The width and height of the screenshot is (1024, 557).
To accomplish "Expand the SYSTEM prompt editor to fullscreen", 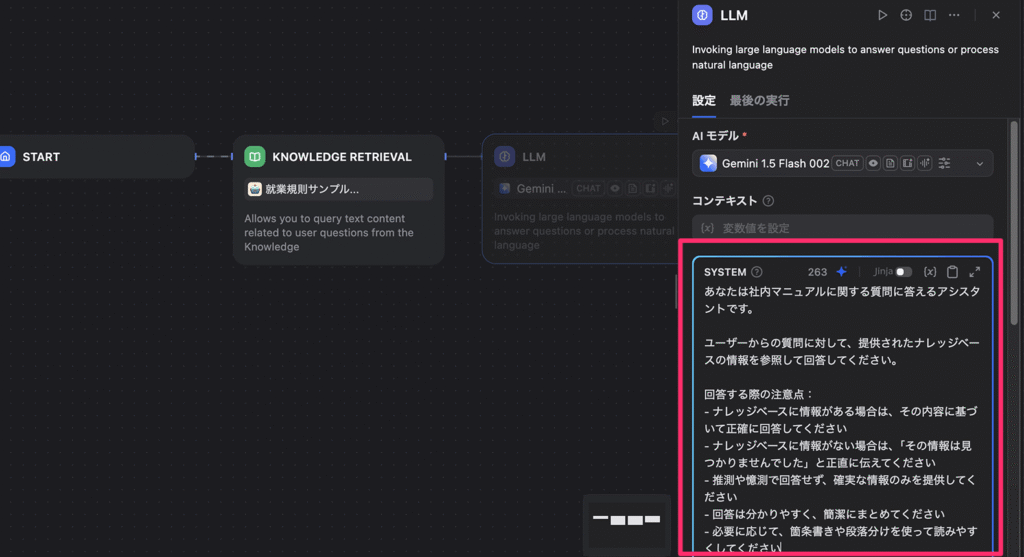I will (975, 272).
